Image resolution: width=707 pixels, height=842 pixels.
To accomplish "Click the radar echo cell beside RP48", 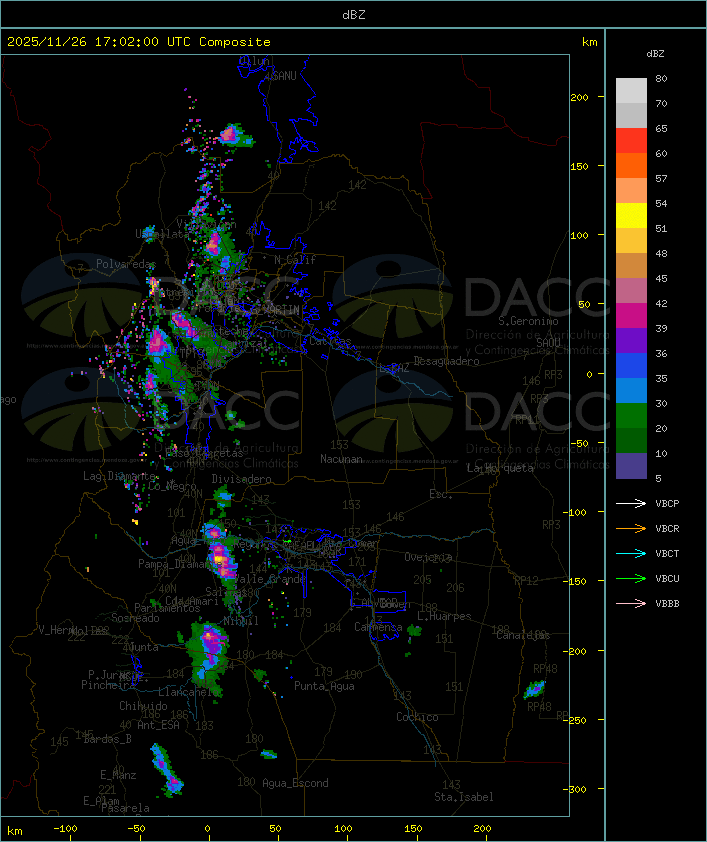I will 535,689.
